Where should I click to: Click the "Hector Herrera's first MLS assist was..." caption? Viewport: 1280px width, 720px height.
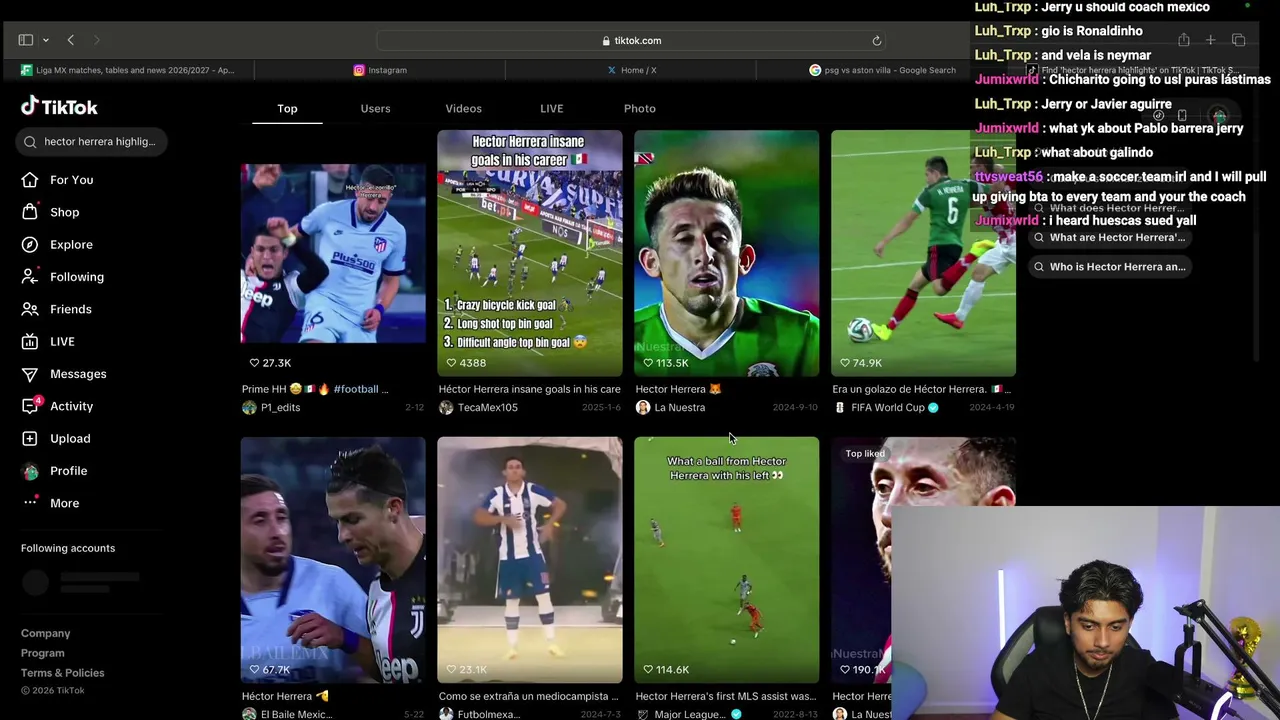726,696
